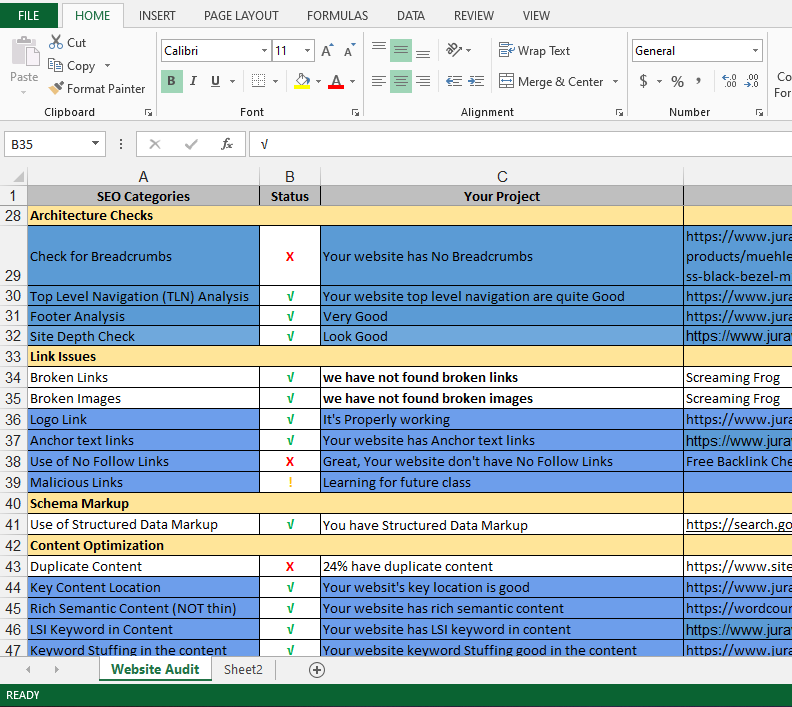Viewport: 792px width, 707px height.
Task: Click the Borders icon in Font group
Action: (x=259, y=81)
